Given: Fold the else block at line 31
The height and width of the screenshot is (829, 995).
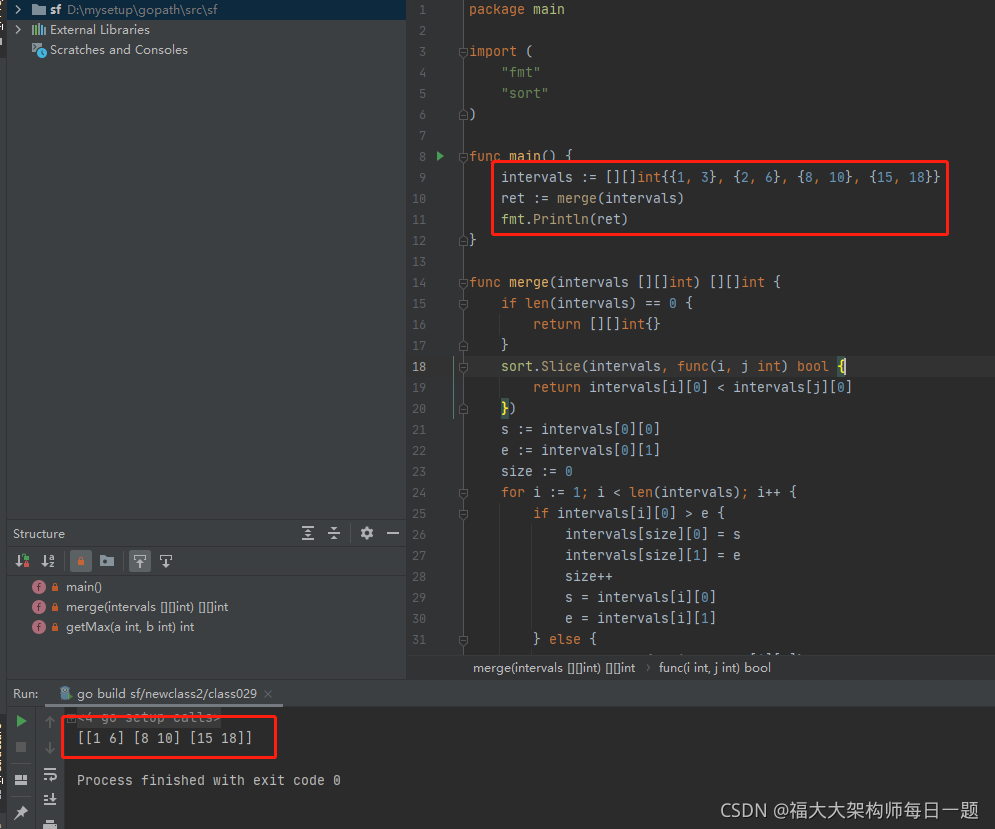Looking at the screenshot, I should click(463, 640).
